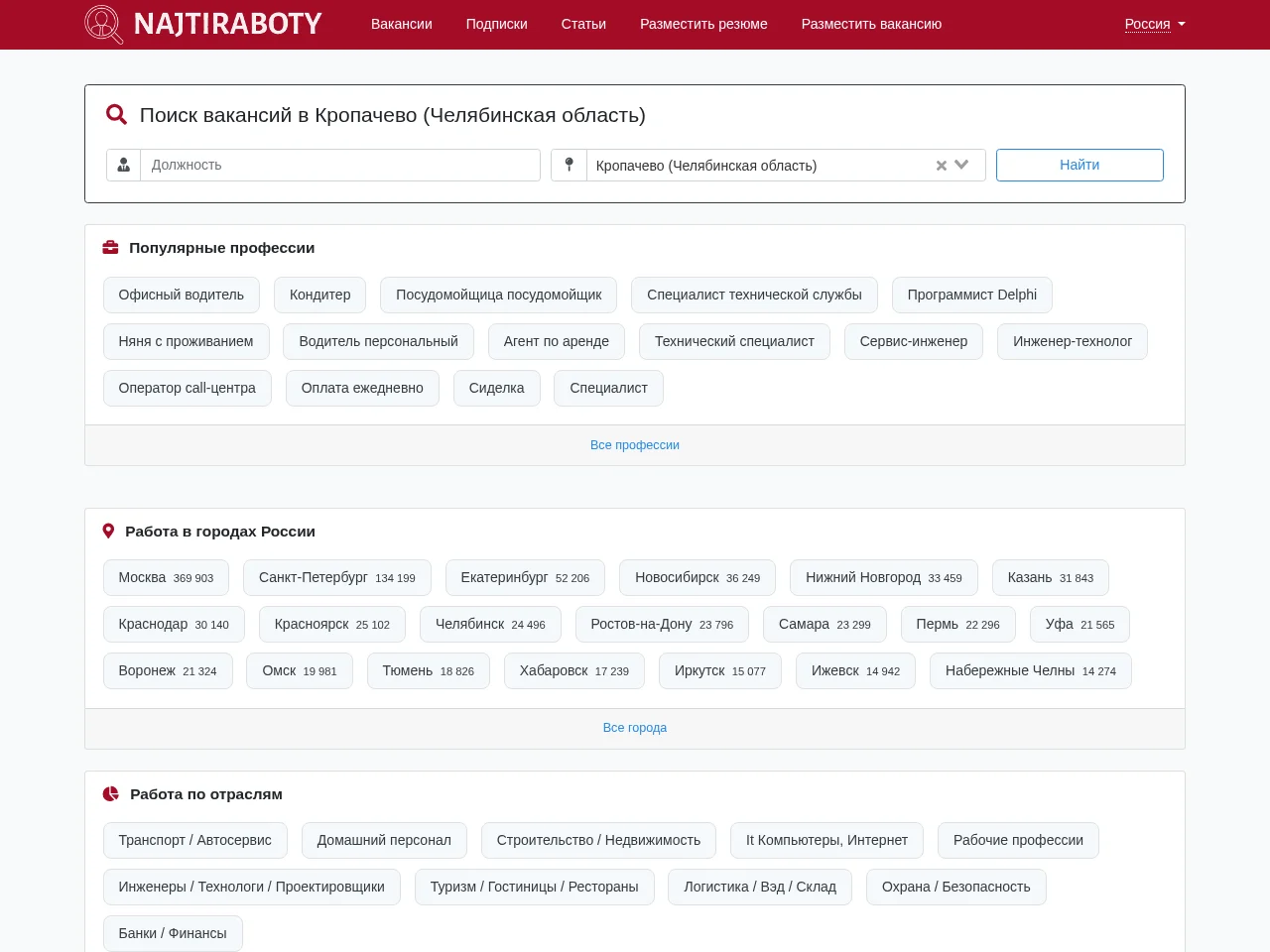Go to Разместить резюме in navigation
Image resolution: width=1270 pixels, height=952 pixels.
tap(703, 24)
